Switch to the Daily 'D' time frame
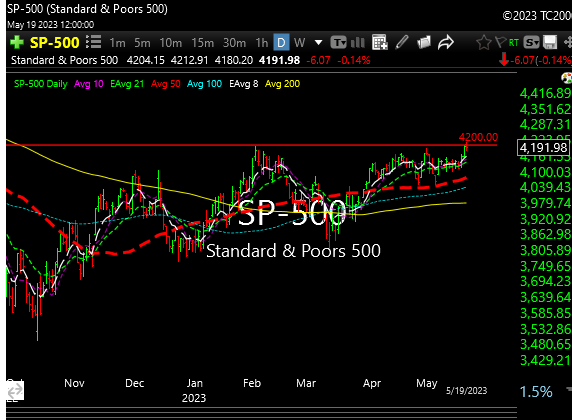This screenshot has width=572, height=420. (x=281, y=43)
